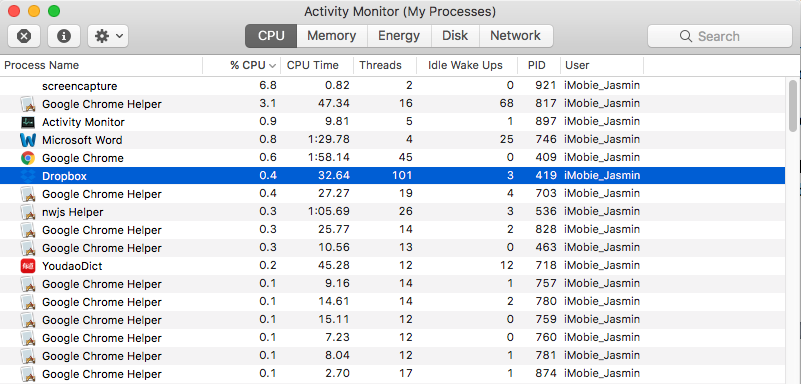801x384 pixels.
Task: Select the YoudaoDict process name
Action: (x=72, y=266)
